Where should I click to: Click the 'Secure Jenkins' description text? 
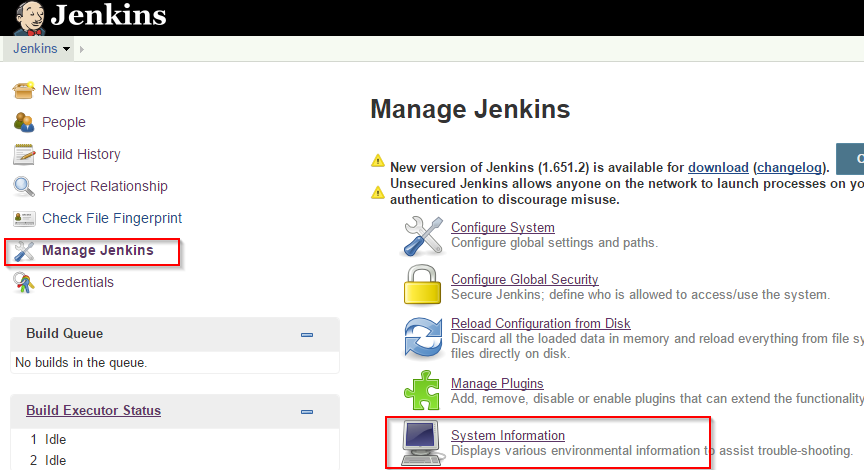point(640,294)
